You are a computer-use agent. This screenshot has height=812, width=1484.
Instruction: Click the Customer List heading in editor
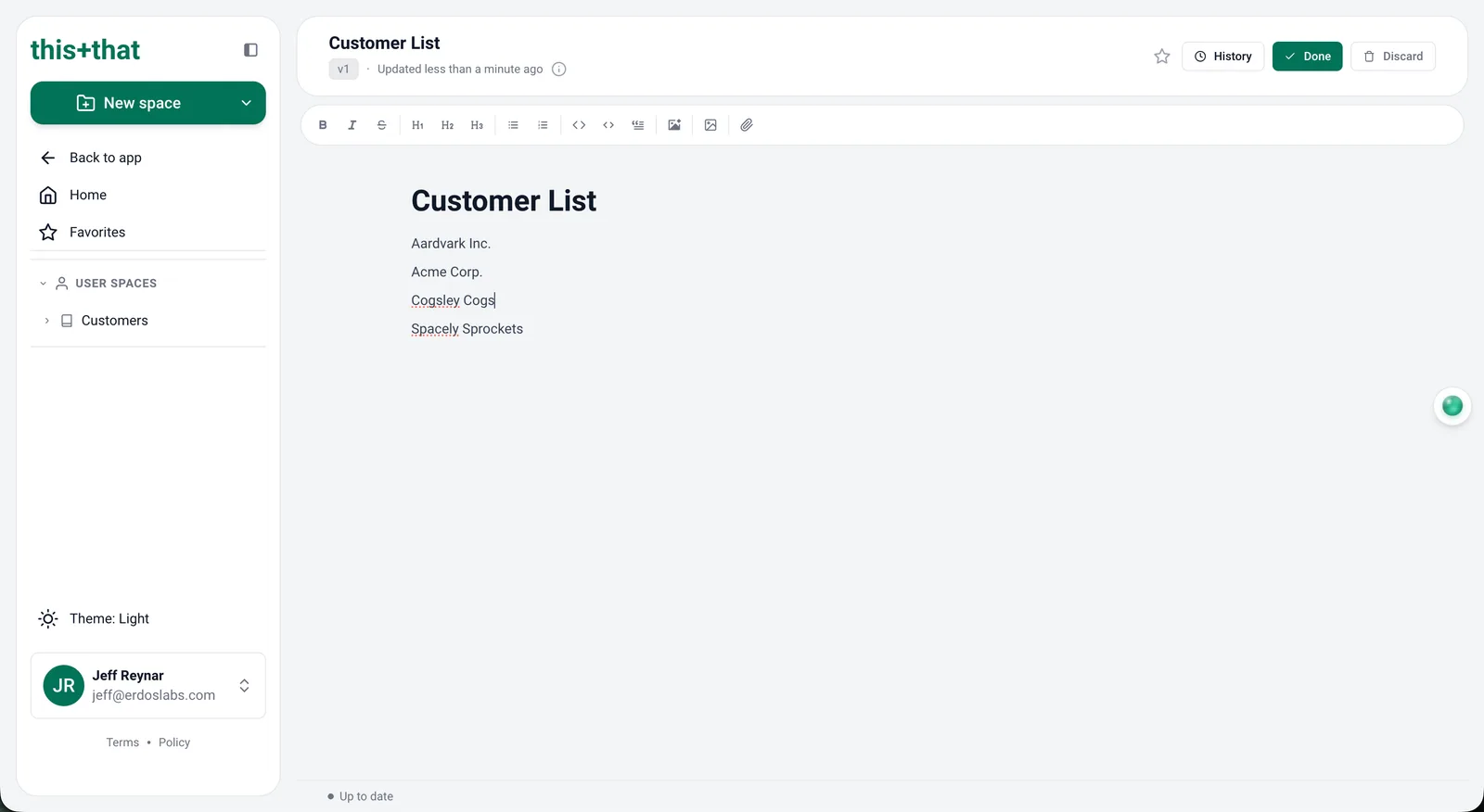[x=504, y=201]
